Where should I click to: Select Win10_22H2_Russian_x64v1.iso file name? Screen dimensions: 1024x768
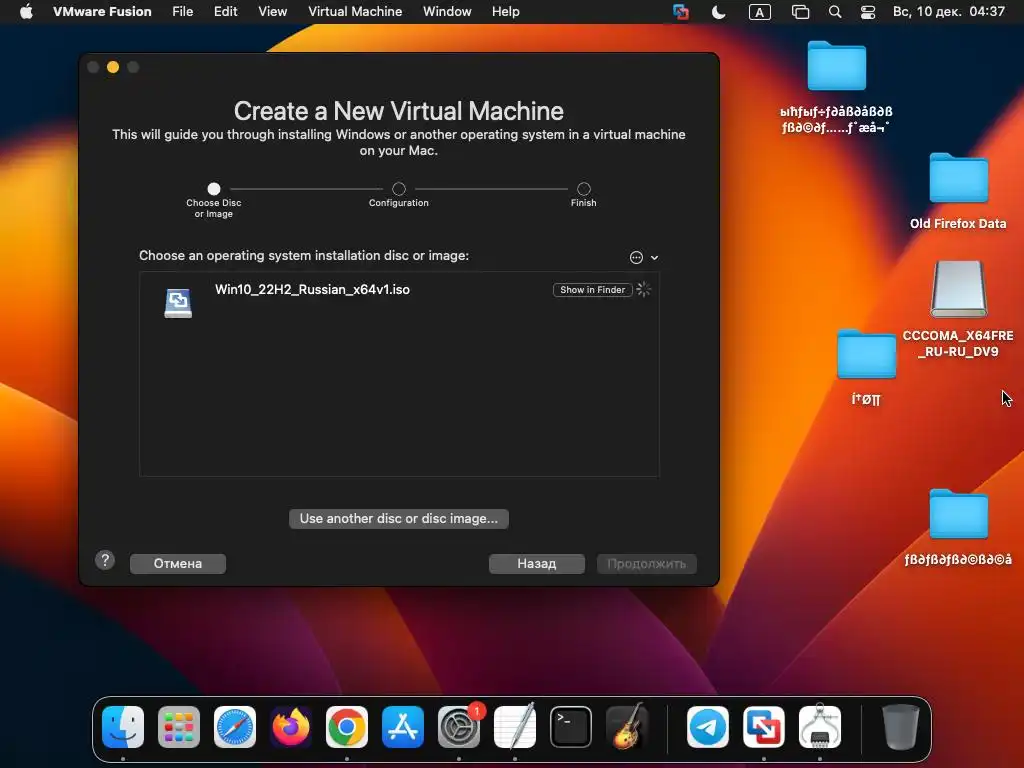(x=312, y=289)
